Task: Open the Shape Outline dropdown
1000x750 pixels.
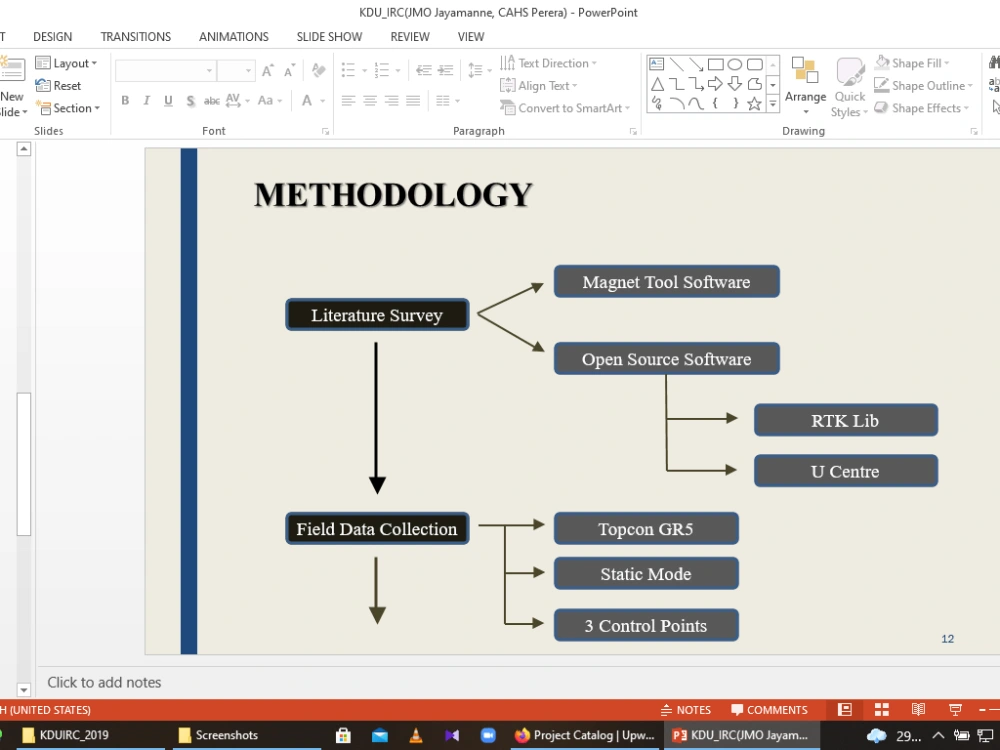Action: (923, 85)
